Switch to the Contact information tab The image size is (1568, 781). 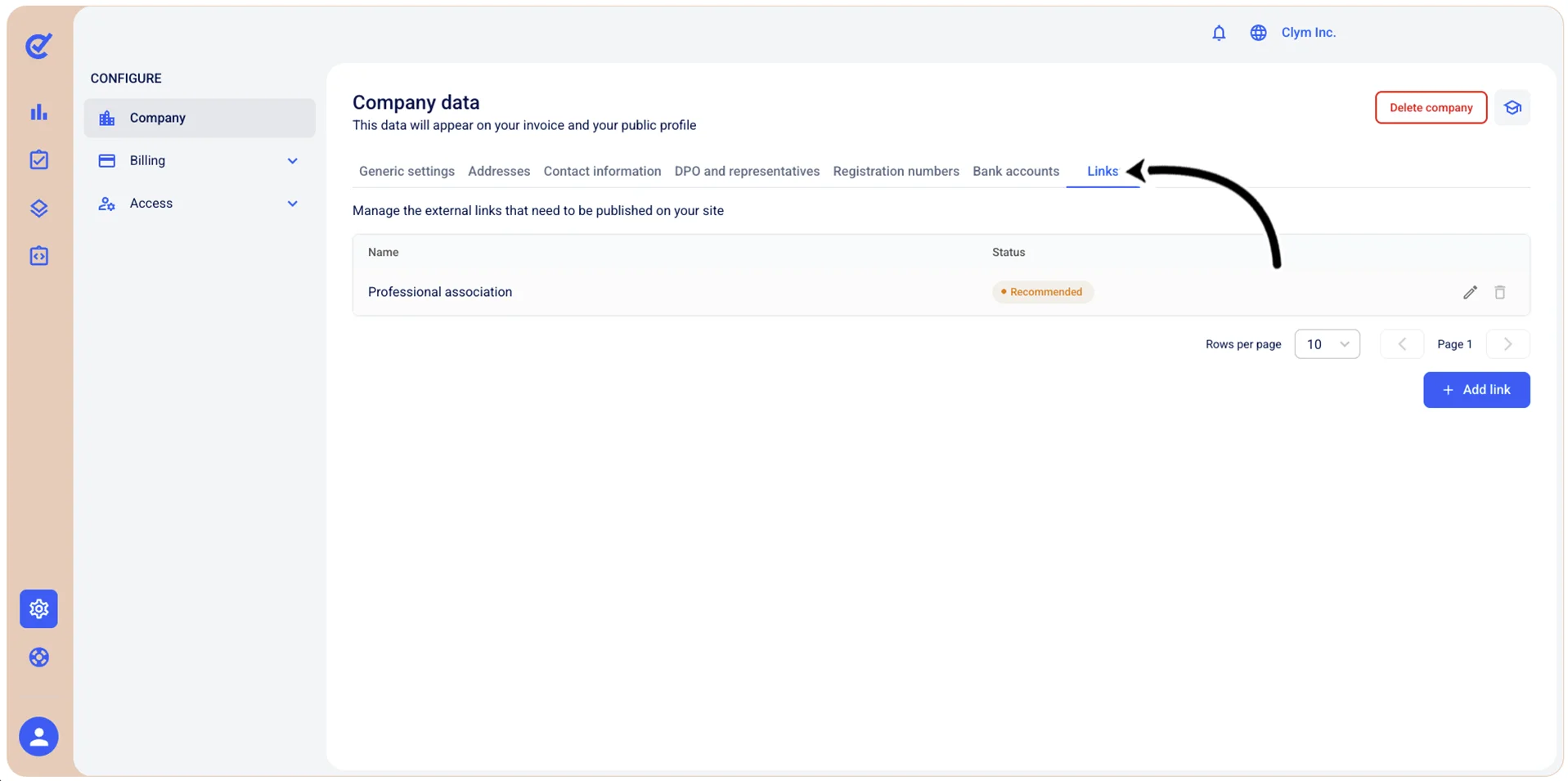pyautogui.click(x=602, y=171)
